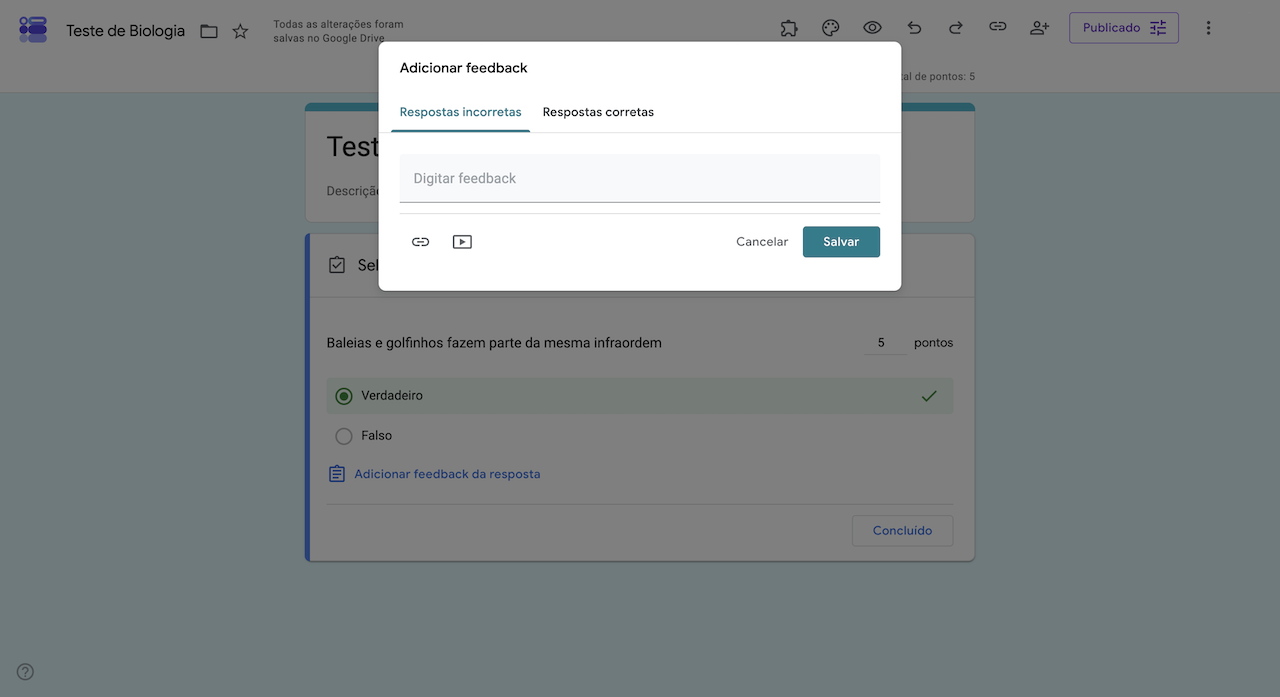Screen dimensions: 1280x697
Task: Select the Verdadeiro radio option
Action: click(344, 396)
